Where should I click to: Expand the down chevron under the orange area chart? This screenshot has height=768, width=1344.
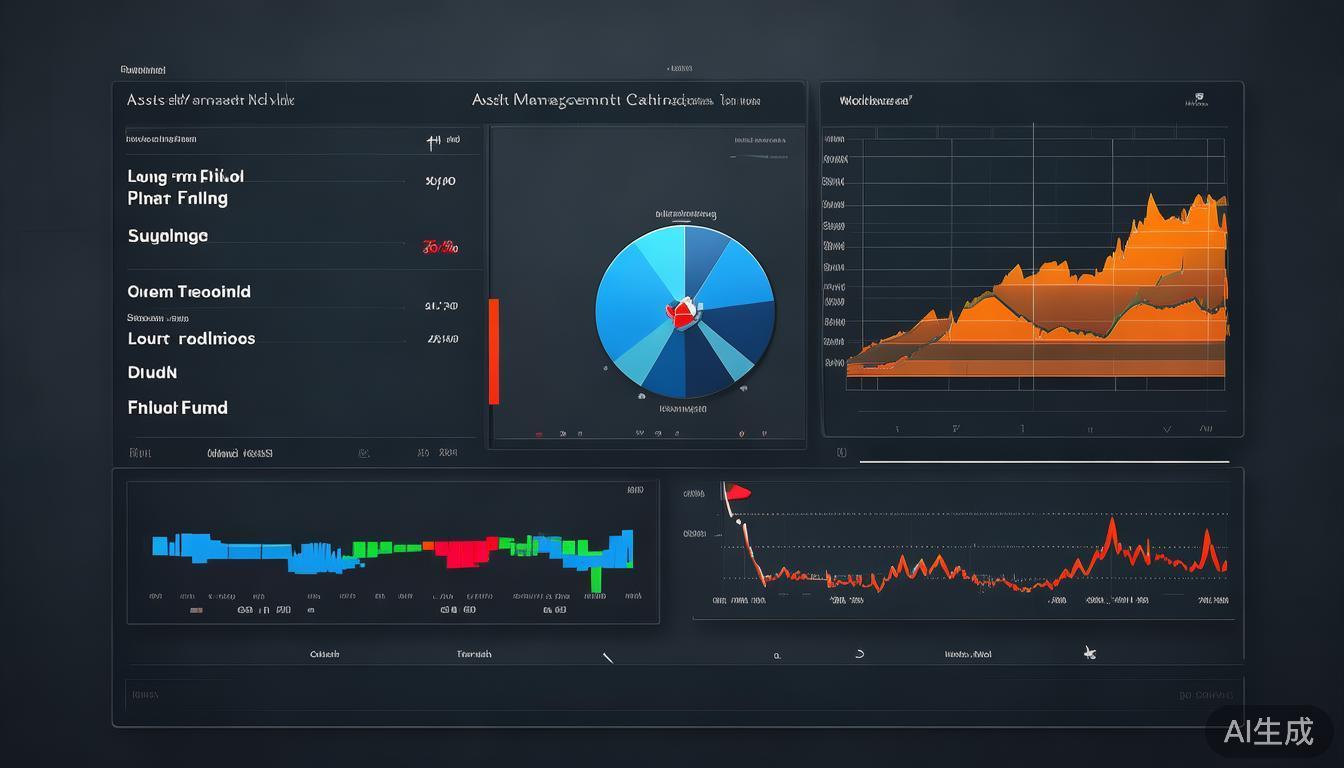(1166, 429)
